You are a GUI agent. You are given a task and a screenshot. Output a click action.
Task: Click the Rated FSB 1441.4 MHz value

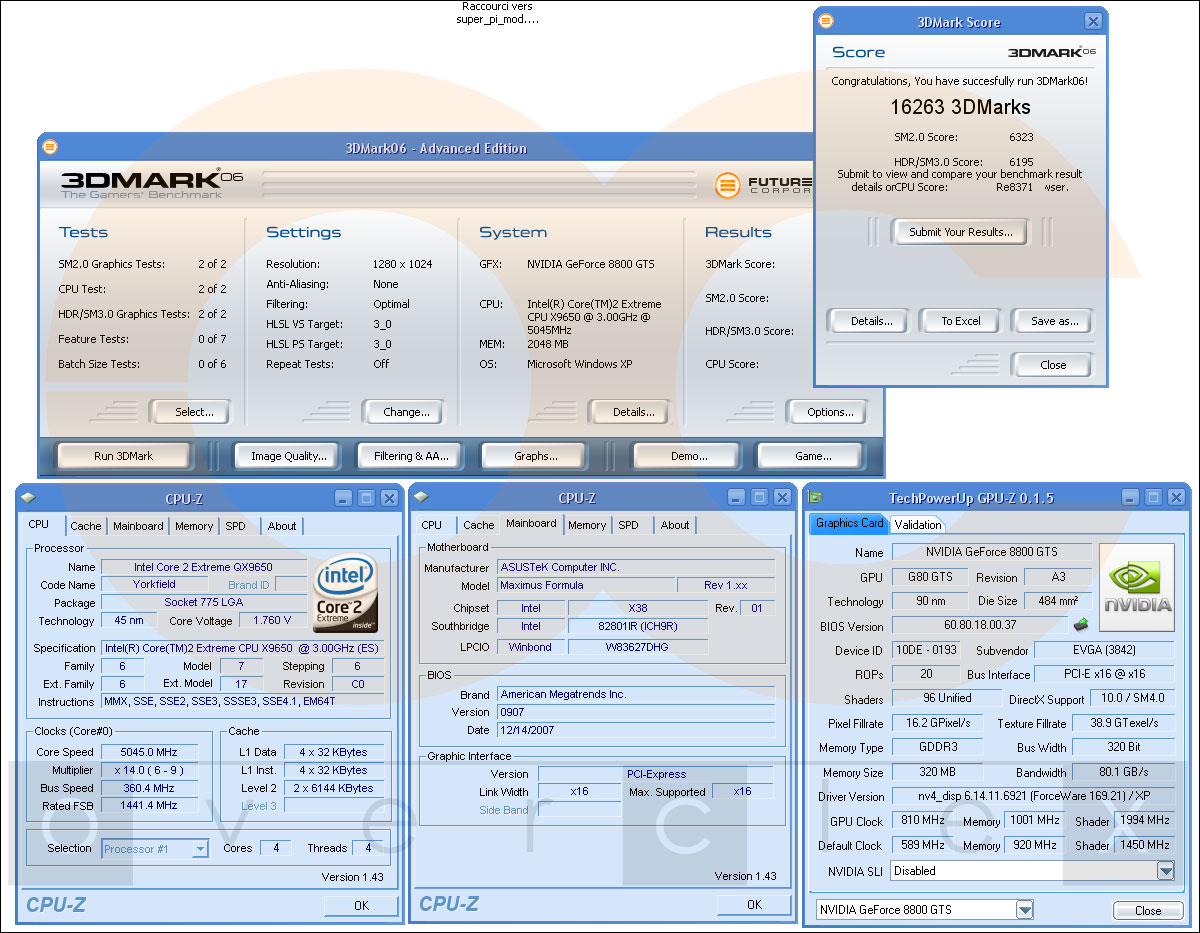[x=149, y=806]
